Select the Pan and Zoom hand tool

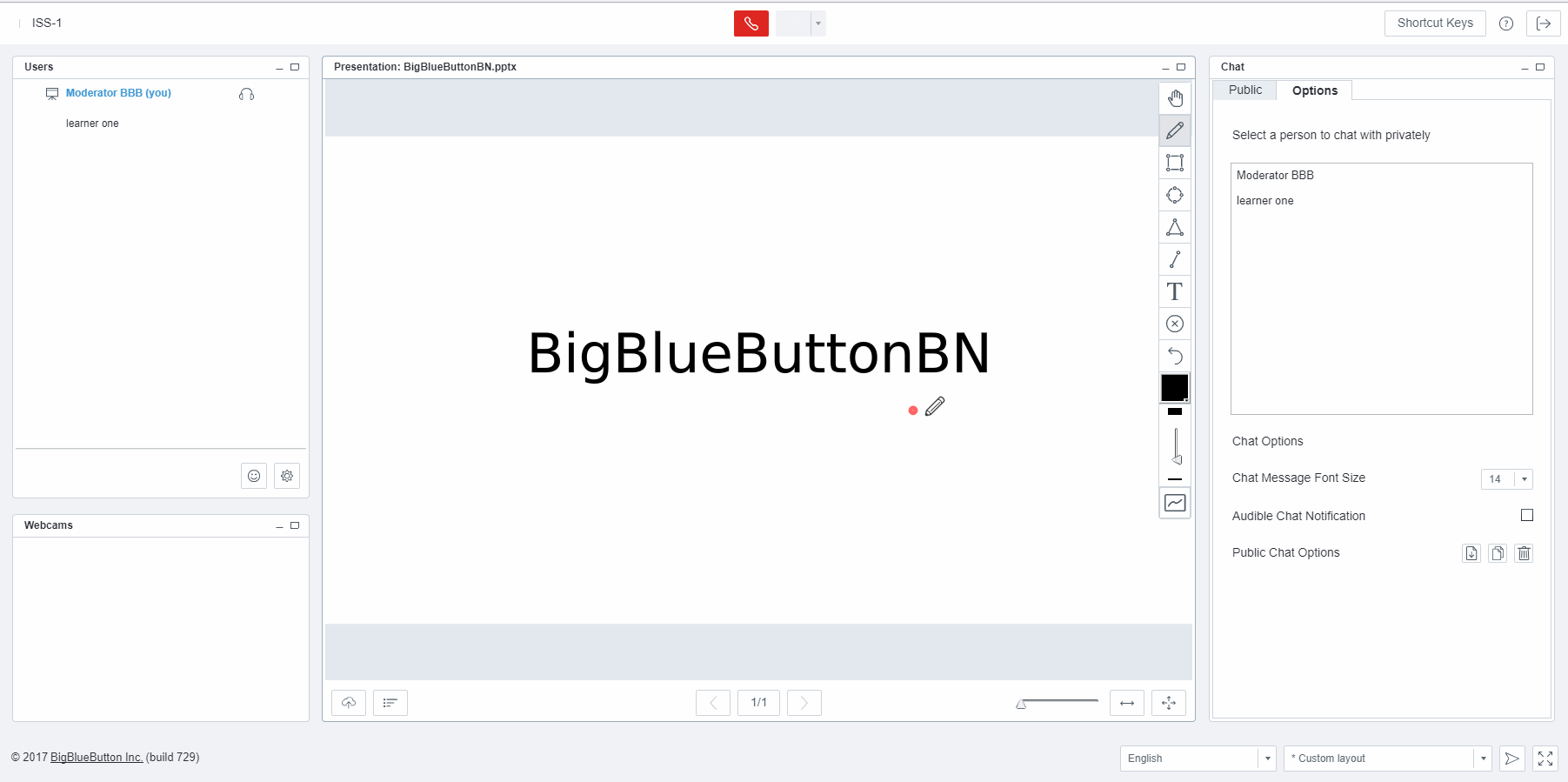pyautogui.click(x=1175, y=98)
